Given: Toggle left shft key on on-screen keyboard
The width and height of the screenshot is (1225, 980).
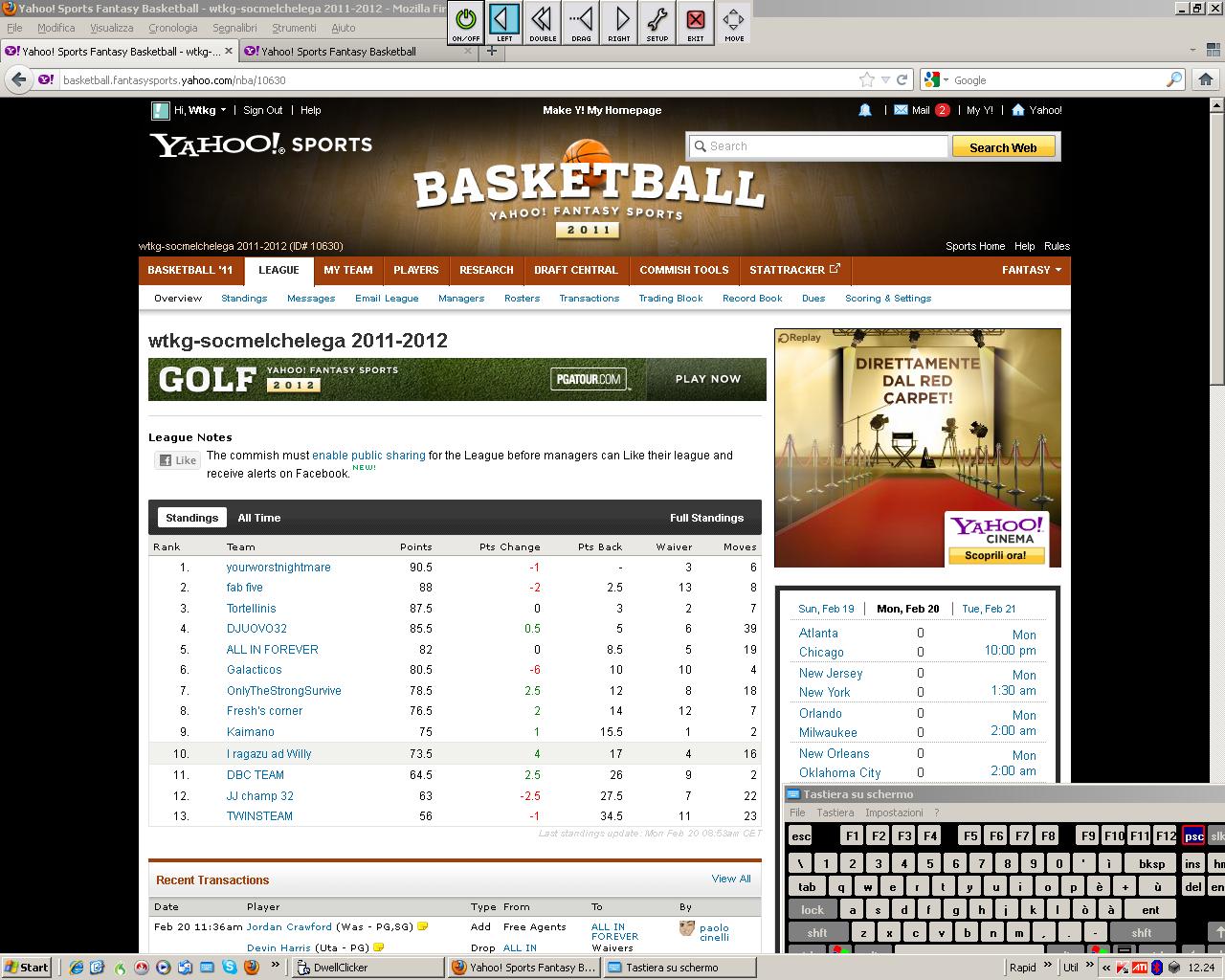Looking at the screenshot, I should coord(816,933).
